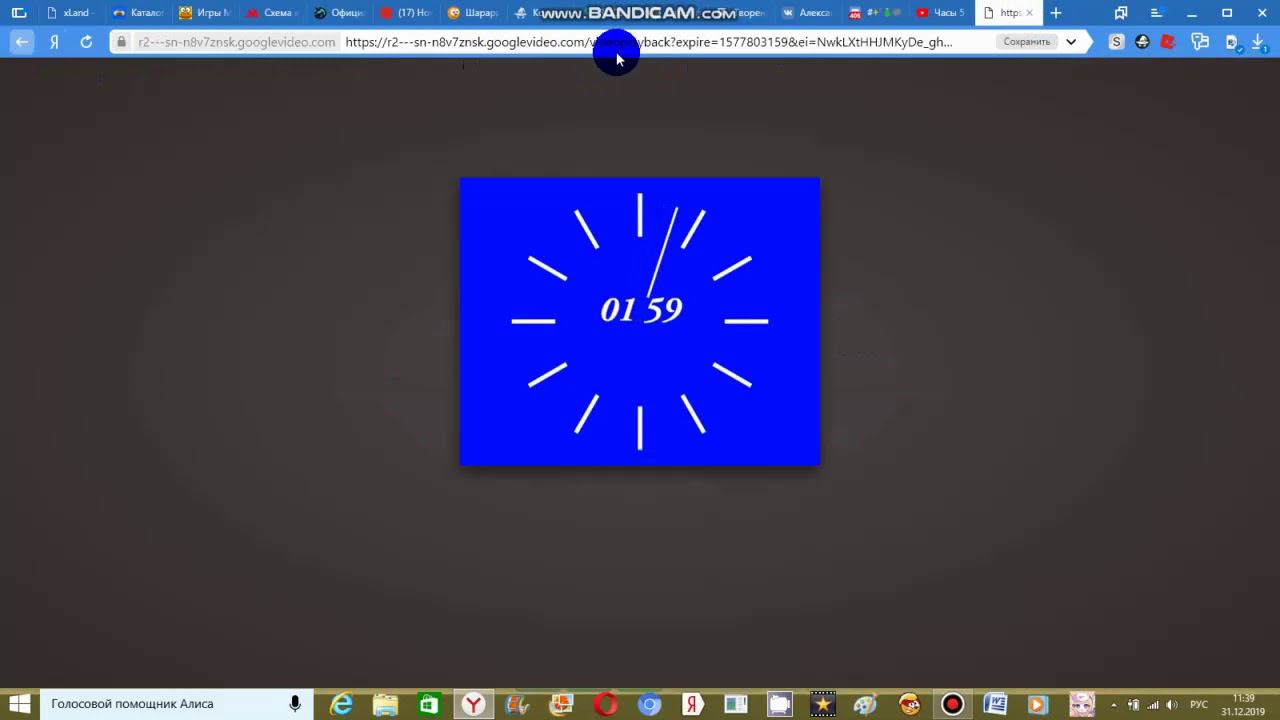
Task: Click the red extension icon in the toolbar
Action: click(1168, 42)
